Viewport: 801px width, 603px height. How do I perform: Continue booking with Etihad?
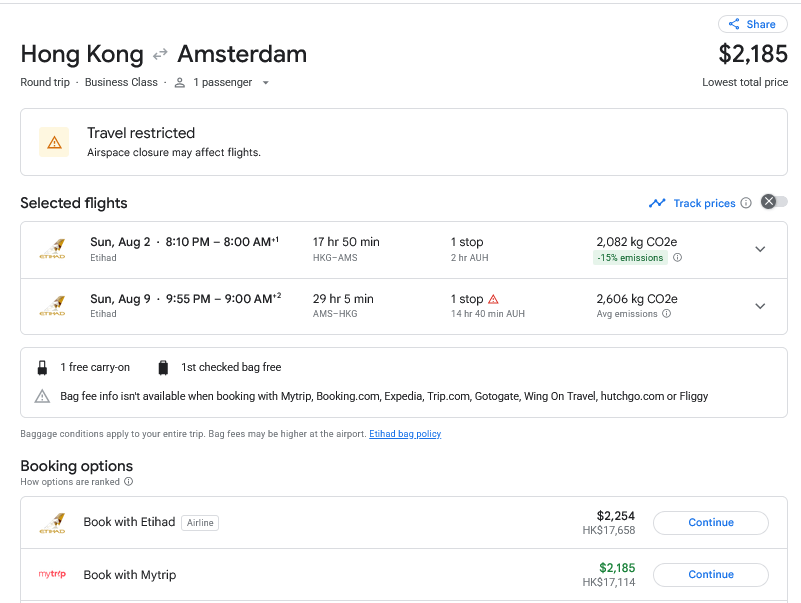[710, 523]
